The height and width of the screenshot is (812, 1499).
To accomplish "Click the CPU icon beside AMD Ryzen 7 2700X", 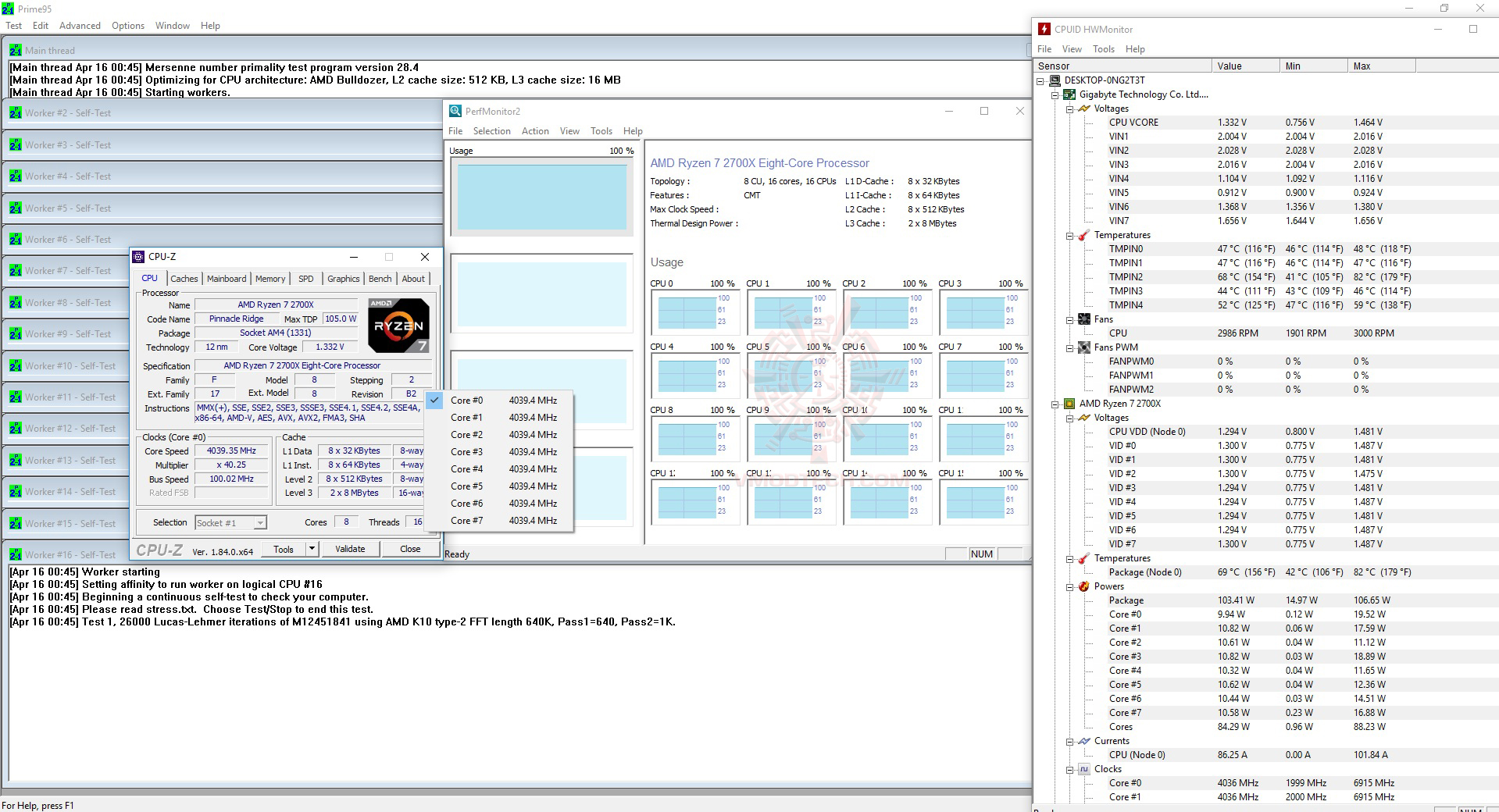I will click(x=1069, y=404).
